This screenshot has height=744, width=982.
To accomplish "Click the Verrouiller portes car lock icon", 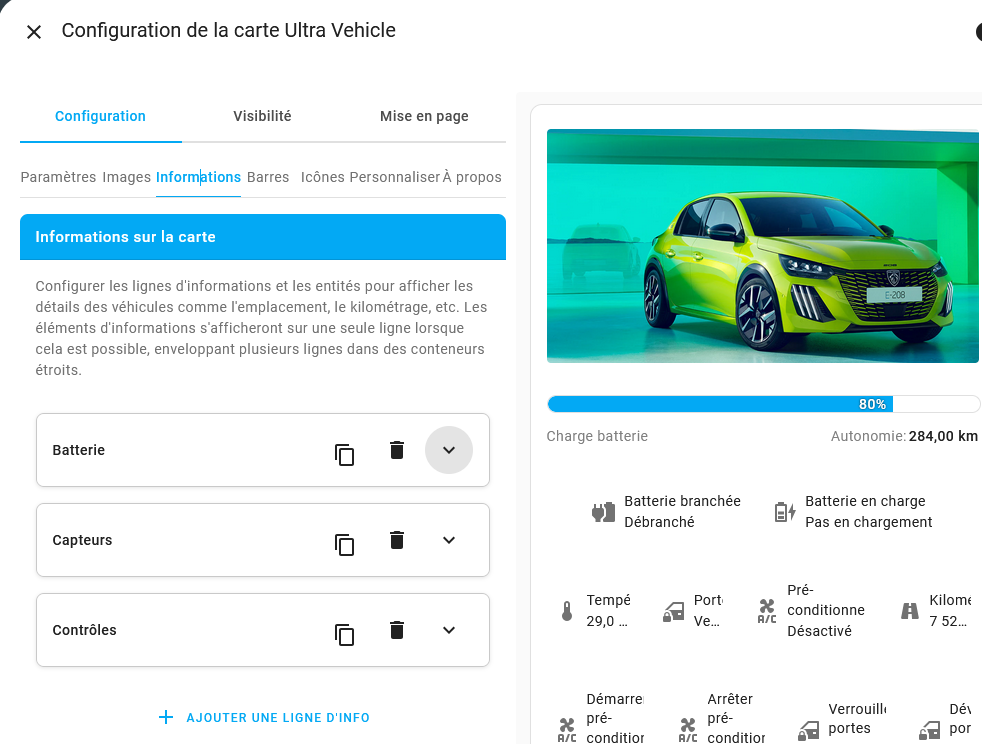I will click(x=809, y=730).
